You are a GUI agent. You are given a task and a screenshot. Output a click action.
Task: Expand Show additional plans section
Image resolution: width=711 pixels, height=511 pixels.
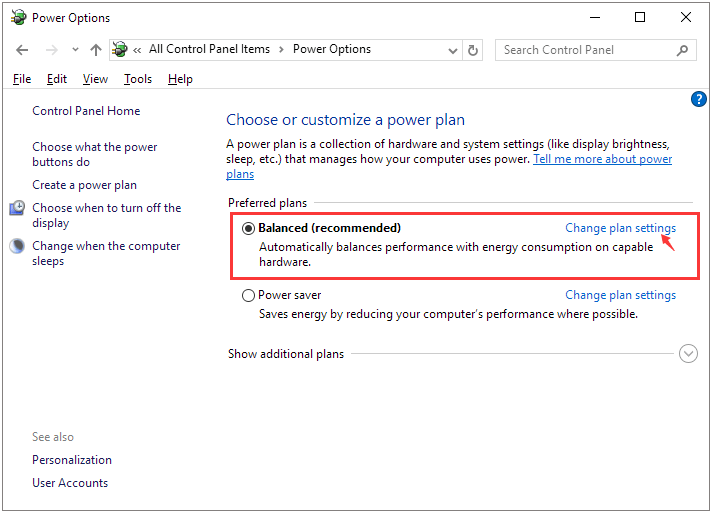687,354
